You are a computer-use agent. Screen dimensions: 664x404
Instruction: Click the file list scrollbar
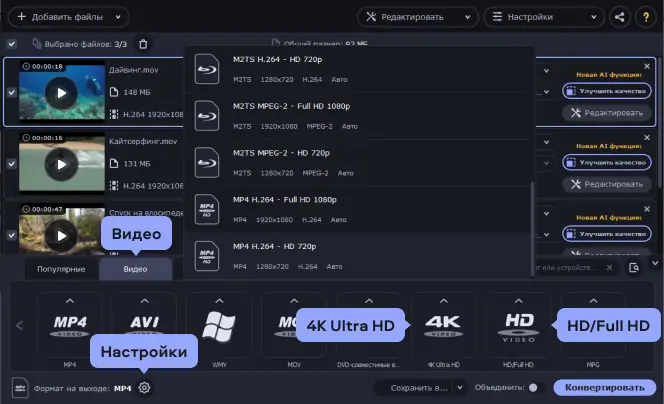point(661,123)
